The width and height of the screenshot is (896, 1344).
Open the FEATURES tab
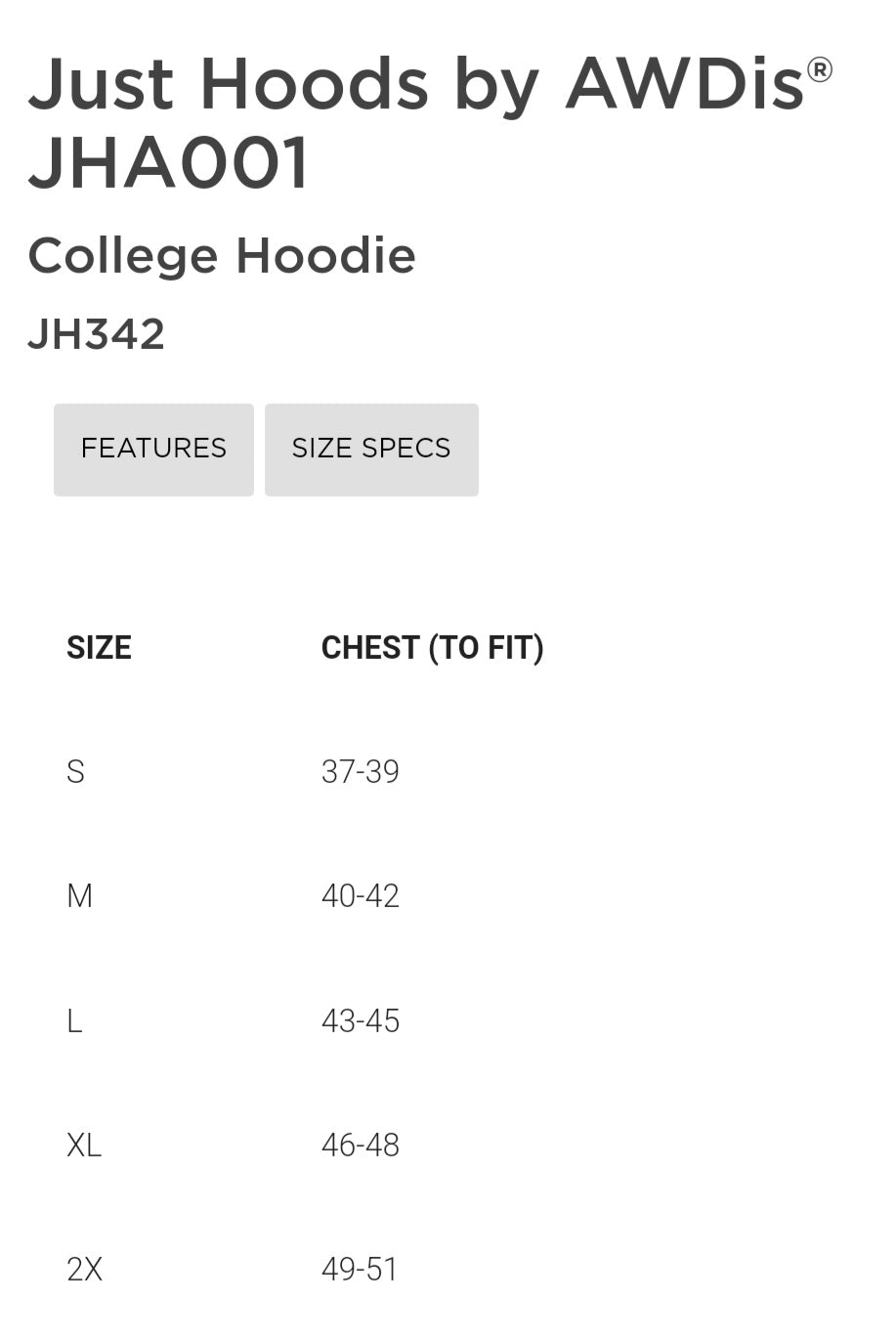pyautogui.click(x=153, y=449)
